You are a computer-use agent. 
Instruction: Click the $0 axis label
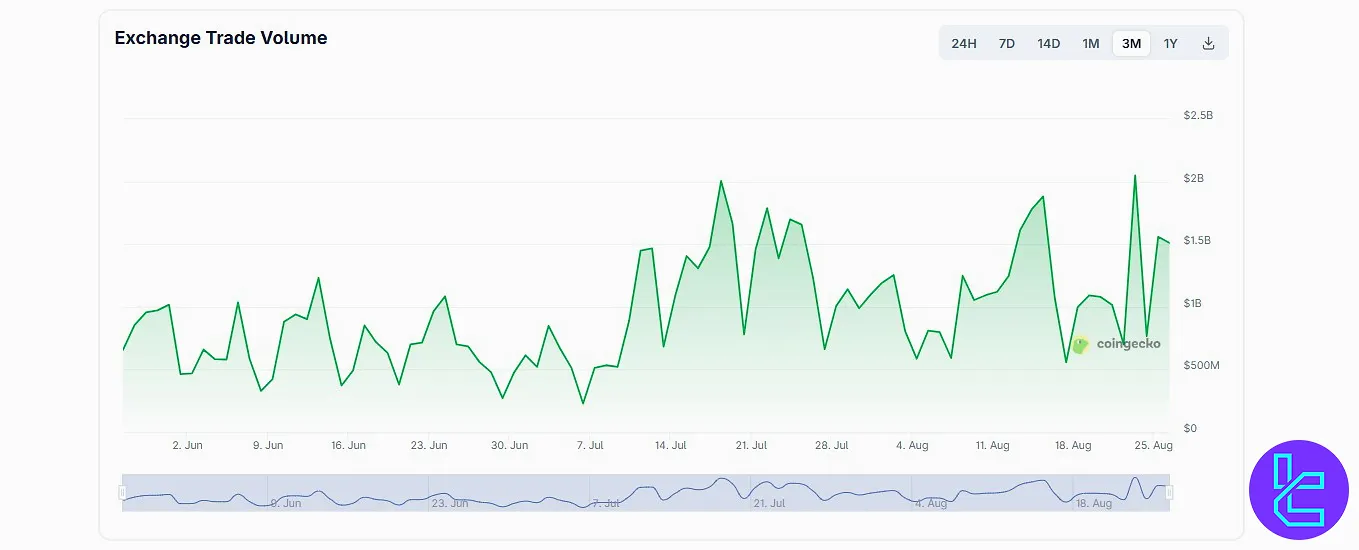1190,428
